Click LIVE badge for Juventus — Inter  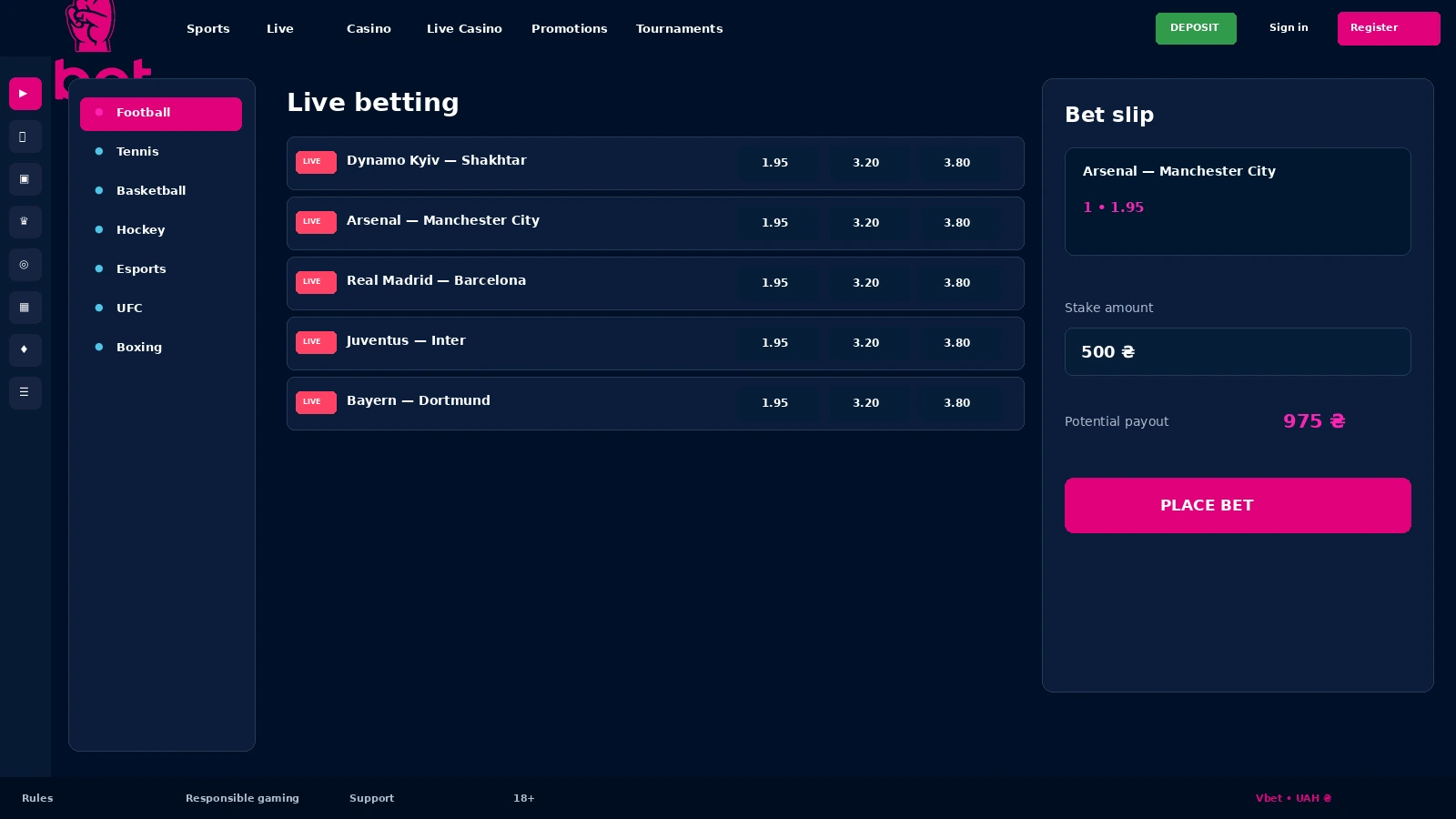[x=316, y=342]
